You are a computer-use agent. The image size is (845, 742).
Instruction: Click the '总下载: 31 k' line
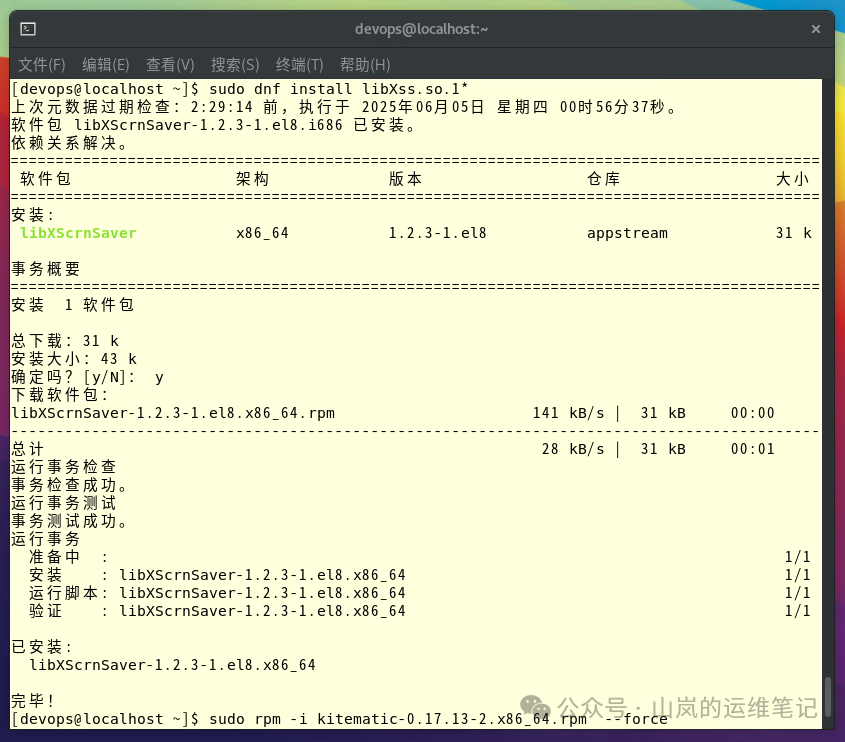click(65, 341)
